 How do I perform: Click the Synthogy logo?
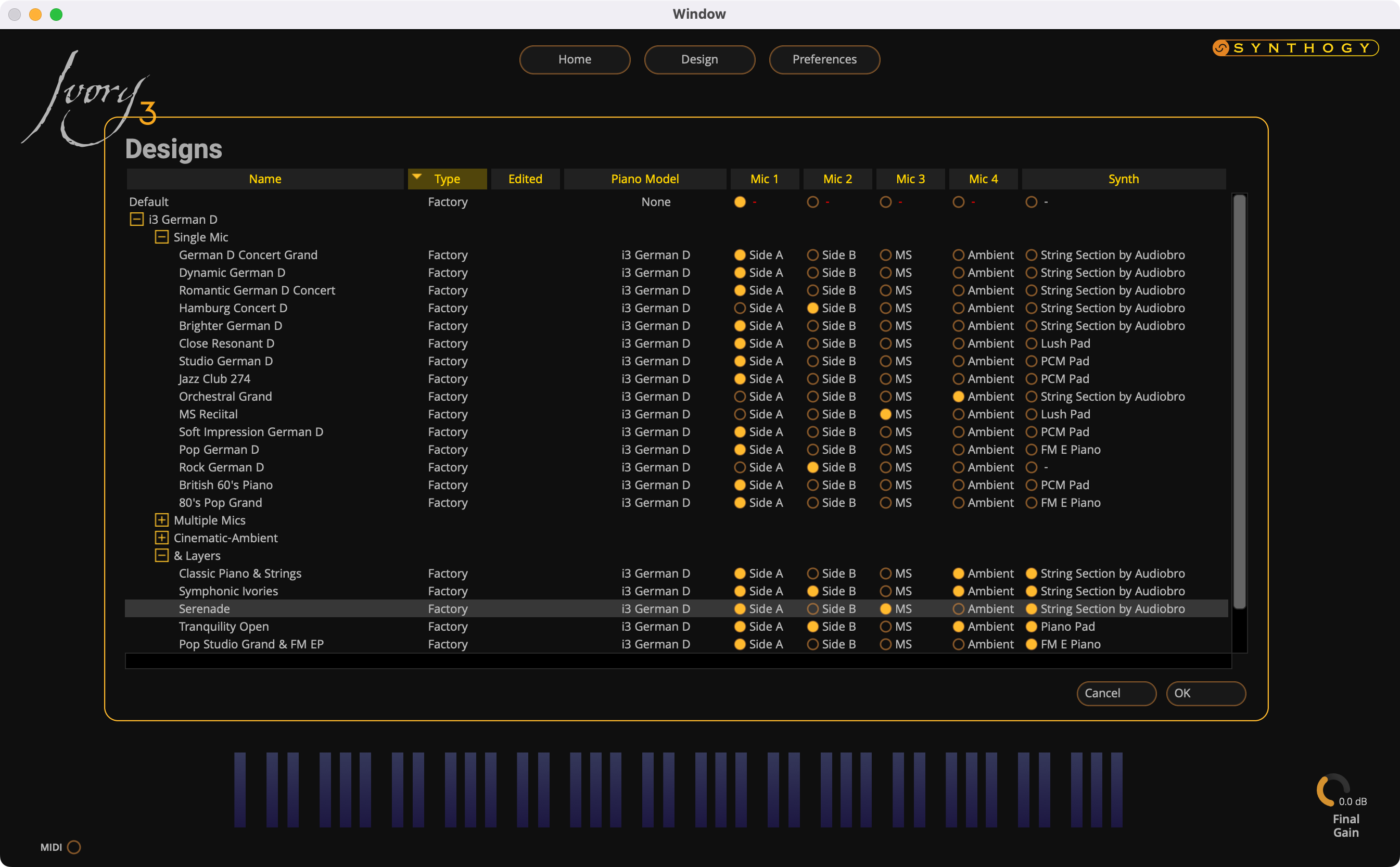pos(1295,47)
